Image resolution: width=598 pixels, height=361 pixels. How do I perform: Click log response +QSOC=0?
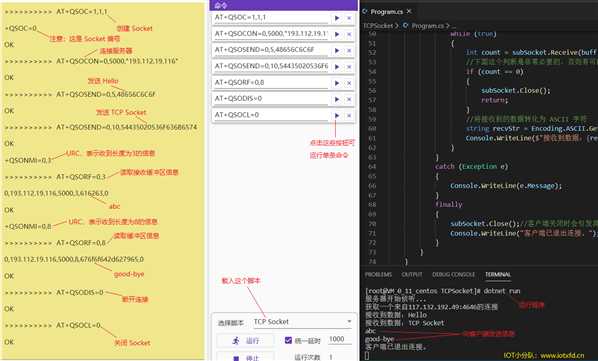tap(21, 28)
